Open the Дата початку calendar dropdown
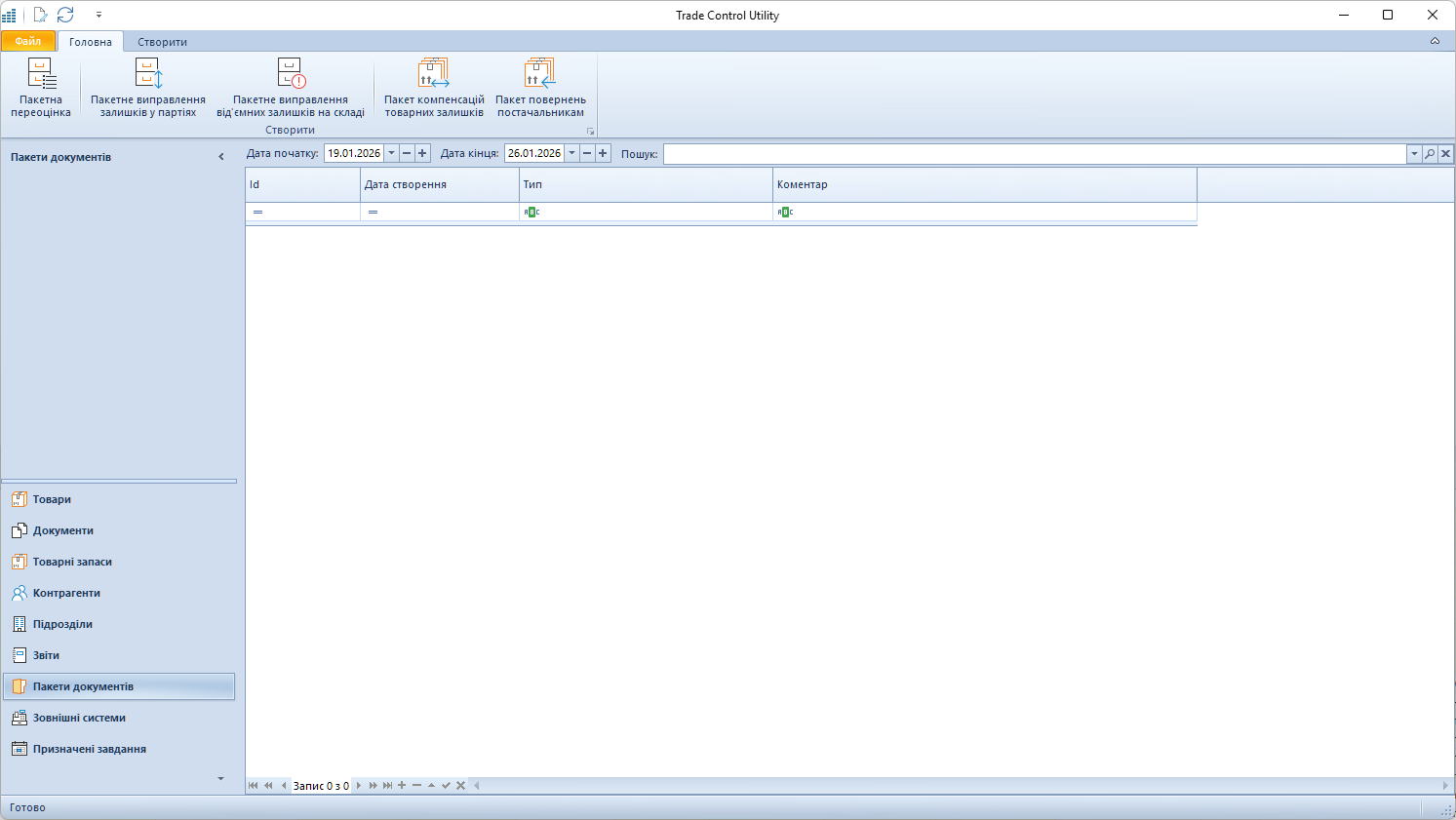This screenshot has height=820, width=1456. coord(391,153)
